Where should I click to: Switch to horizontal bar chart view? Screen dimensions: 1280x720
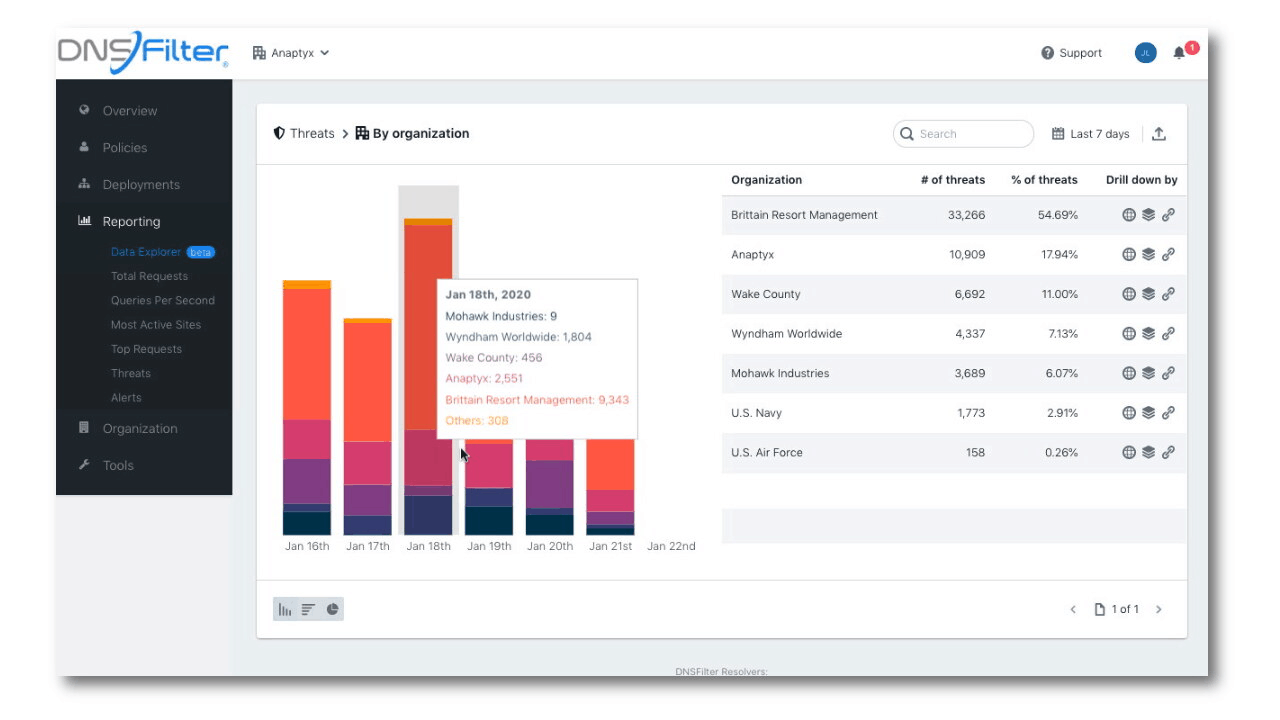[308, 609]
